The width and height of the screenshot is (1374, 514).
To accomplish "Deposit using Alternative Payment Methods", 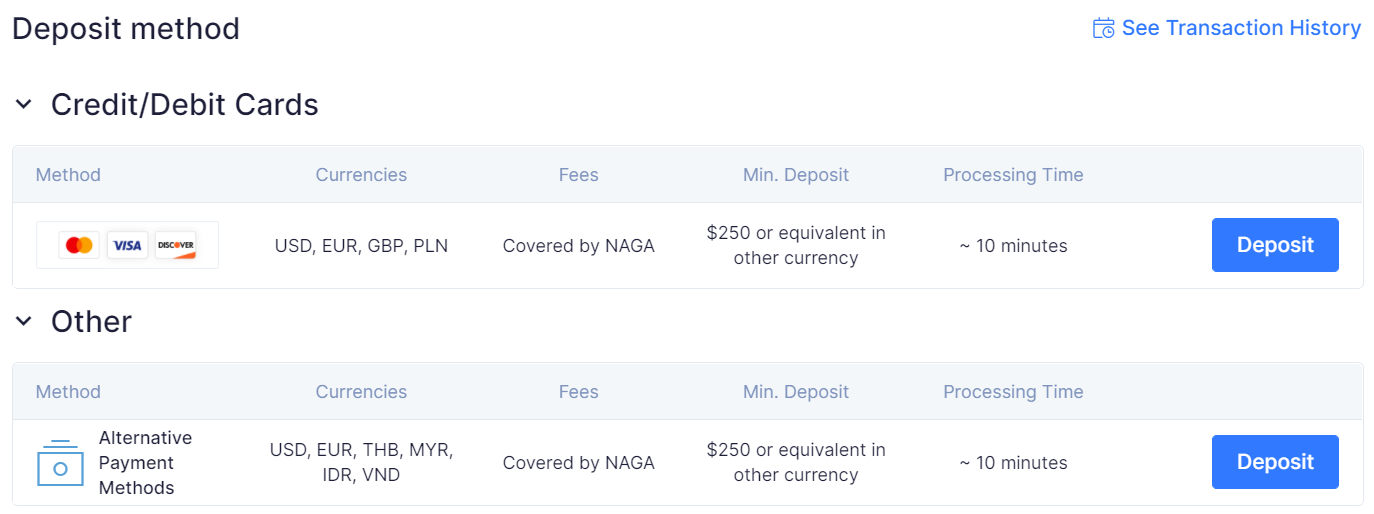I will pos(1275,462).
